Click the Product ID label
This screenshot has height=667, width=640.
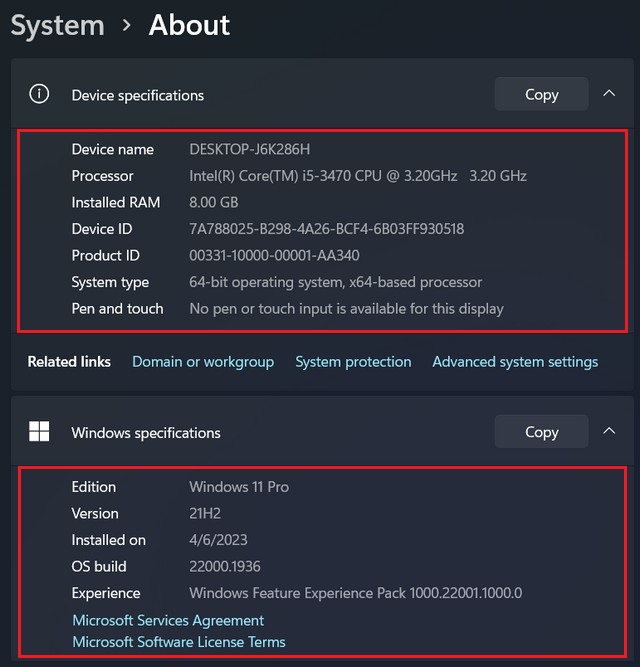(x=105, y=255)
